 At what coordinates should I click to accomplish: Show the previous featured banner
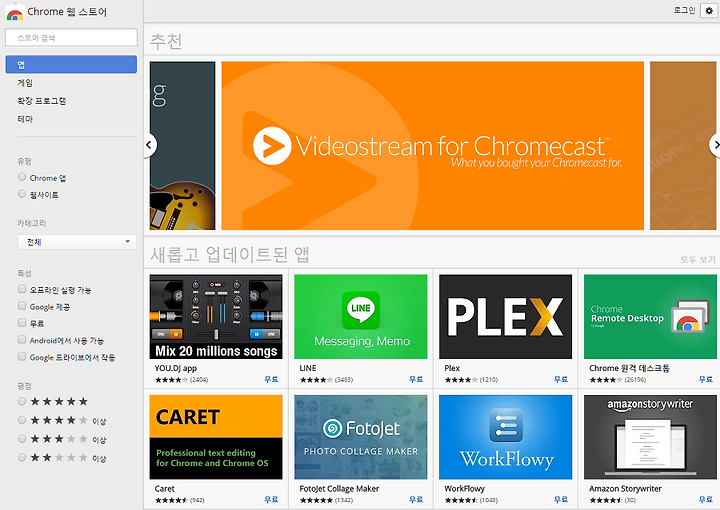tap(149, 145)
